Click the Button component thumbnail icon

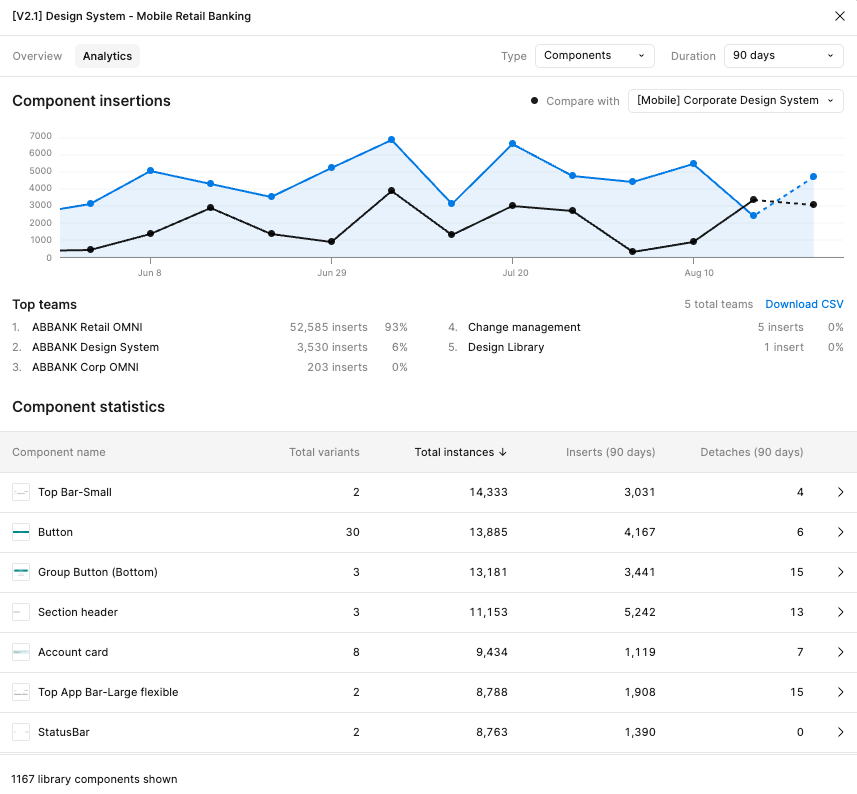pos(21,532)
